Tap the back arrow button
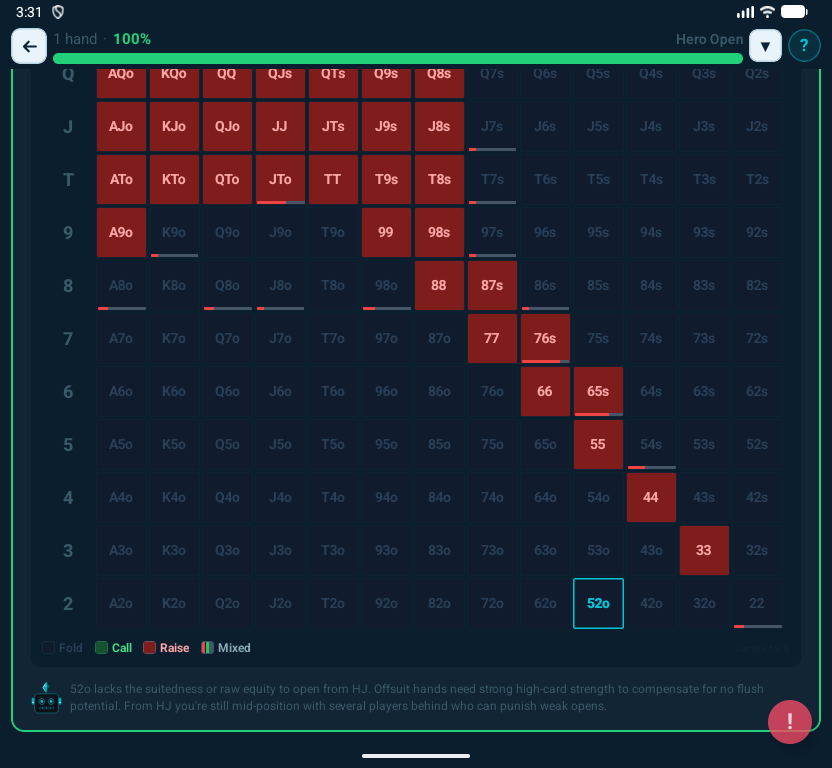Image resolution: width=832 pixels, height=768 pixels. (x=30, y=46)
